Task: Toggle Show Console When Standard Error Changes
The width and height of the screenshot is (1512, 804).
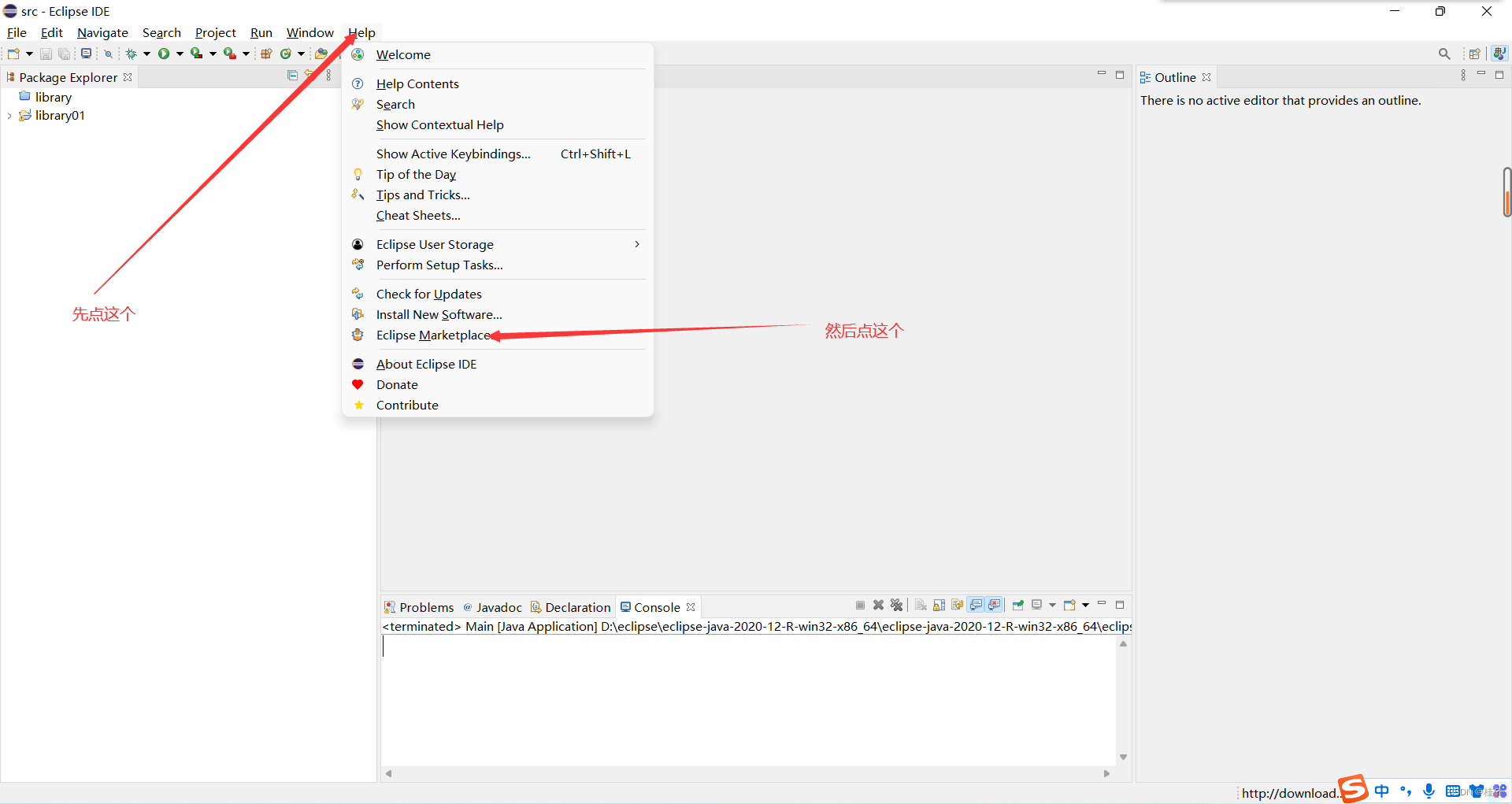Action: pyautogui.click(x=995, y=605)
